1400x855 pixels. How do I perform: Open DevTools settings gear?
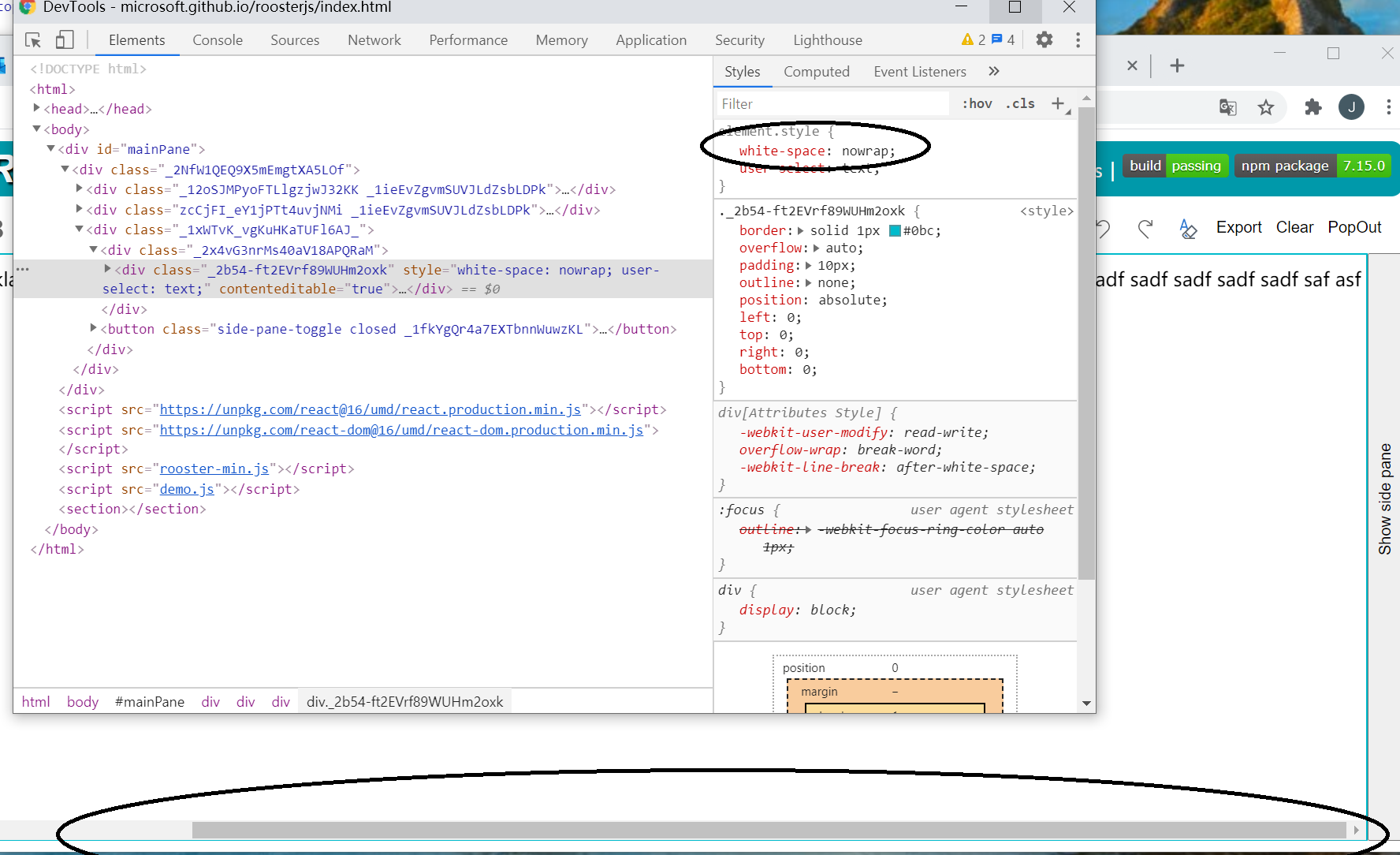tap(1044, 39)
